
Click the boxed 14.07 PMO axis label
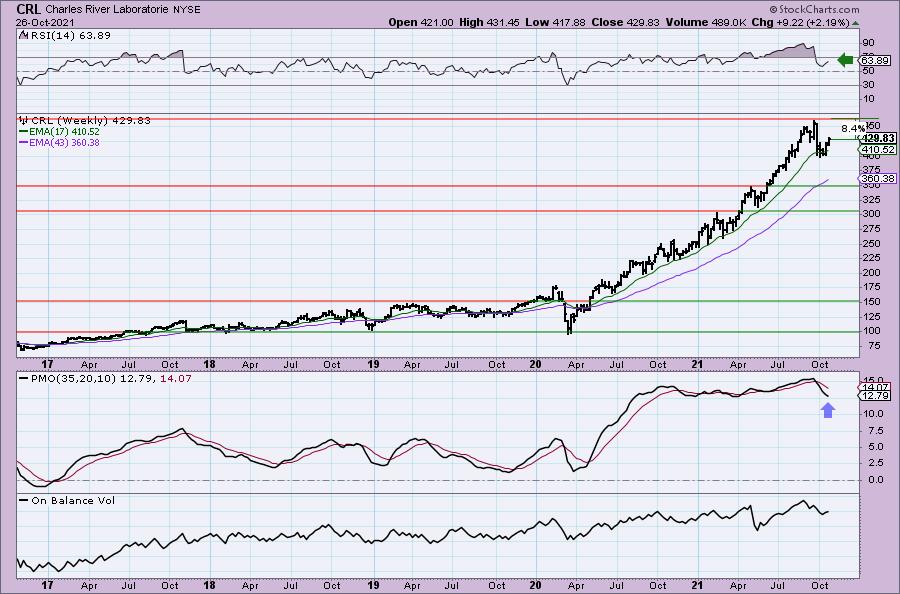click(x=875, y=387)
